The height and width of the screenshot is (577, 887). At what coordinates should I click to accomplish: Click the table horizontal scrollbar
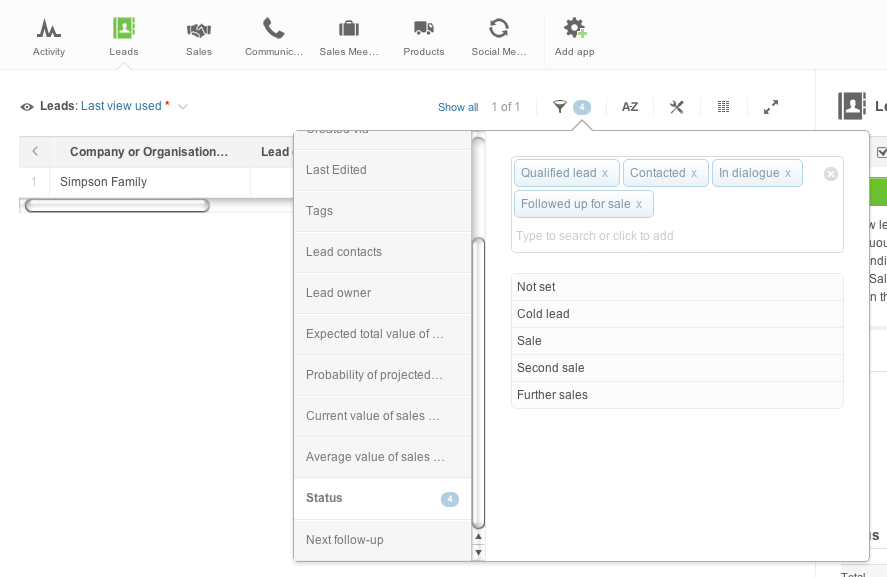[x=117, y=206]
